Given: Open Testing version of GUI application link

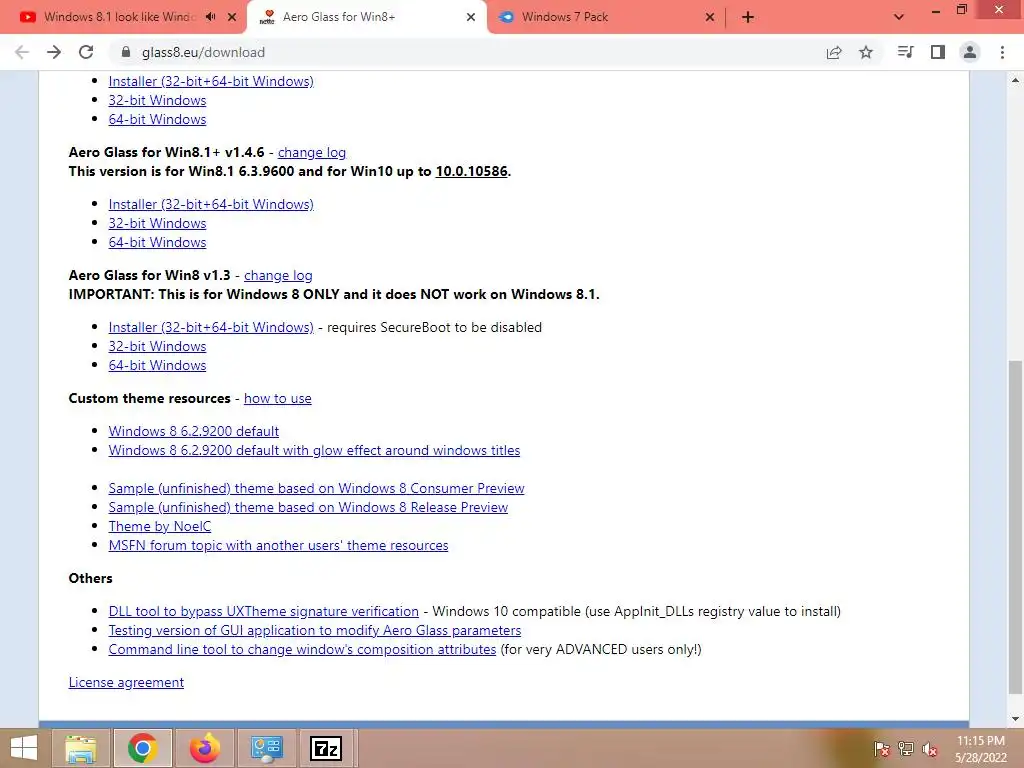Looking at the screenshot, I should (315, 630).
